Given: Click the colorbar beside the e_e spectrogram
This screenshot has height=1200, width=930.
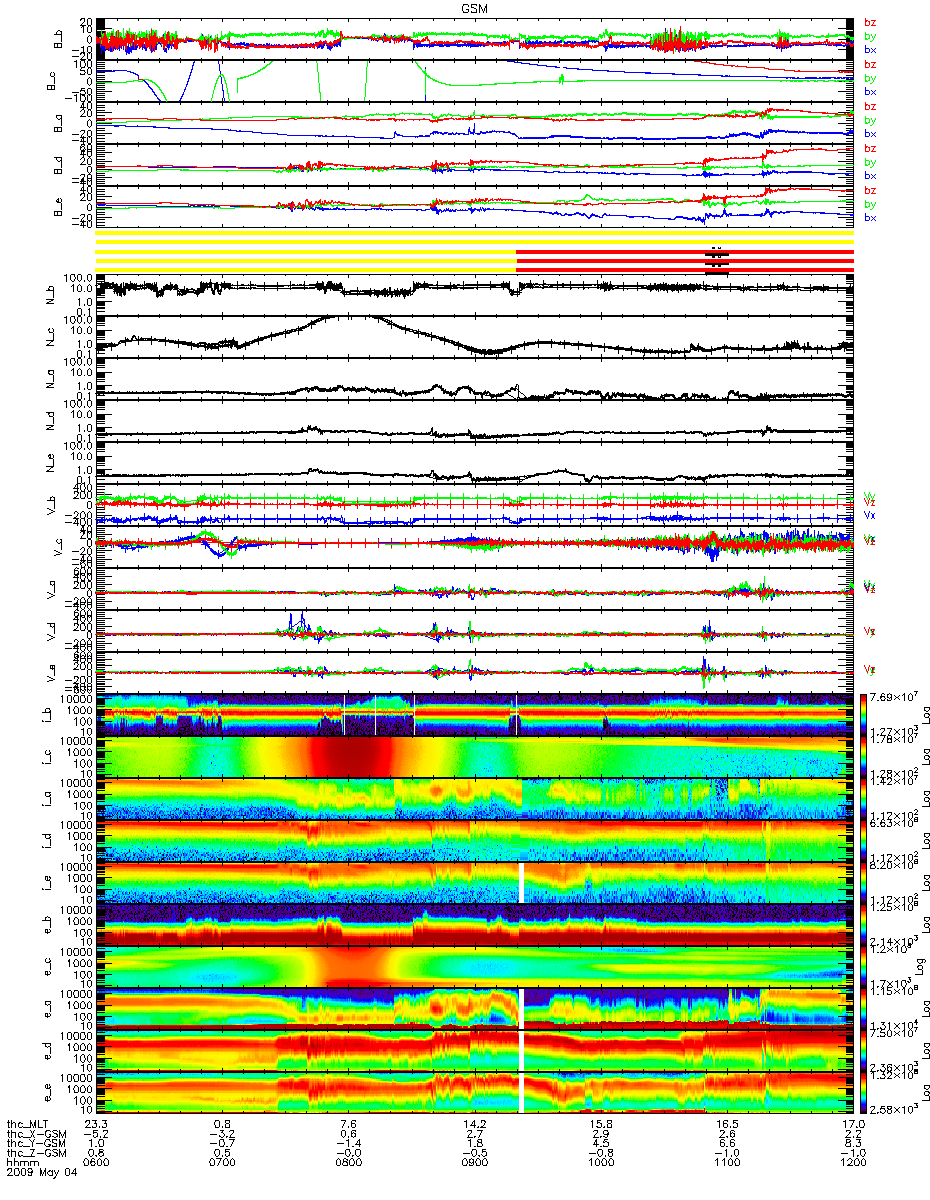Looking at the screenshot, I should 866,1091.
